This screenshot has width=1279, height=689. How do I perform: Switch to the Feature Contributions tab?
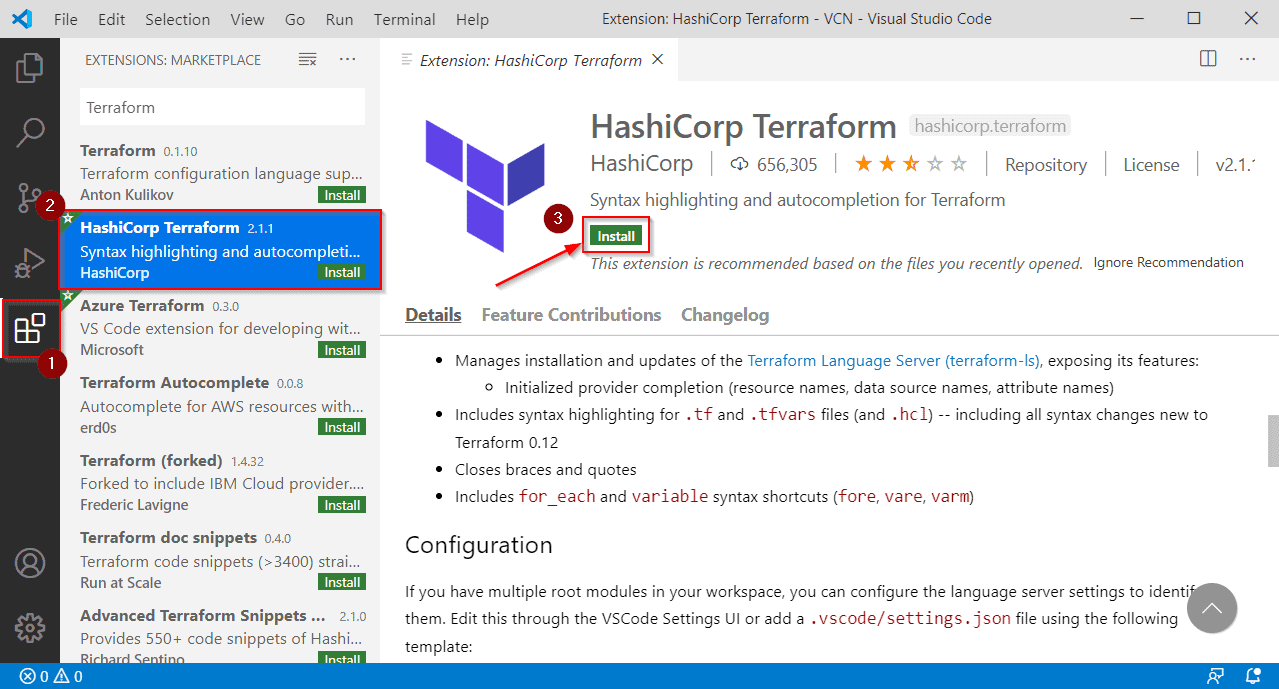(570, 314)
